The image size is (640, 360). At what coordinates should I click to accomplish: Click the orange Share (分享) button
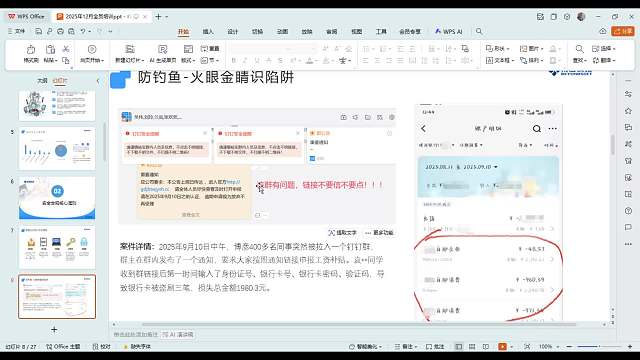coord(622,31)
